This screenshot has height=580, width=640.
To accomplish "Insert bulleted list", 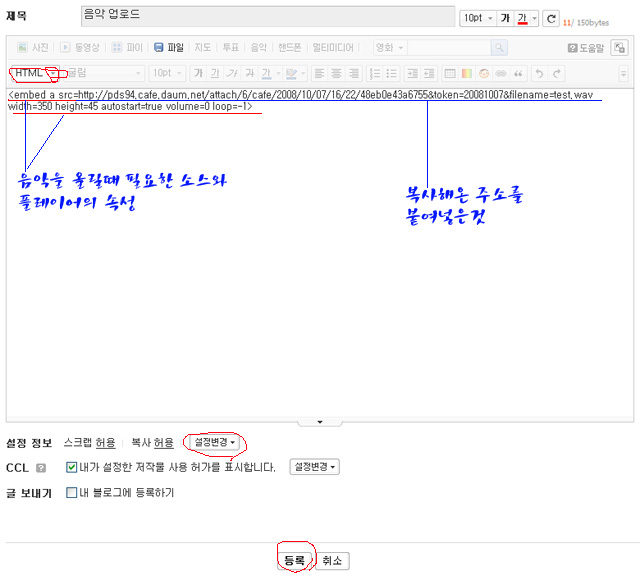I will (x=391, y=73).
